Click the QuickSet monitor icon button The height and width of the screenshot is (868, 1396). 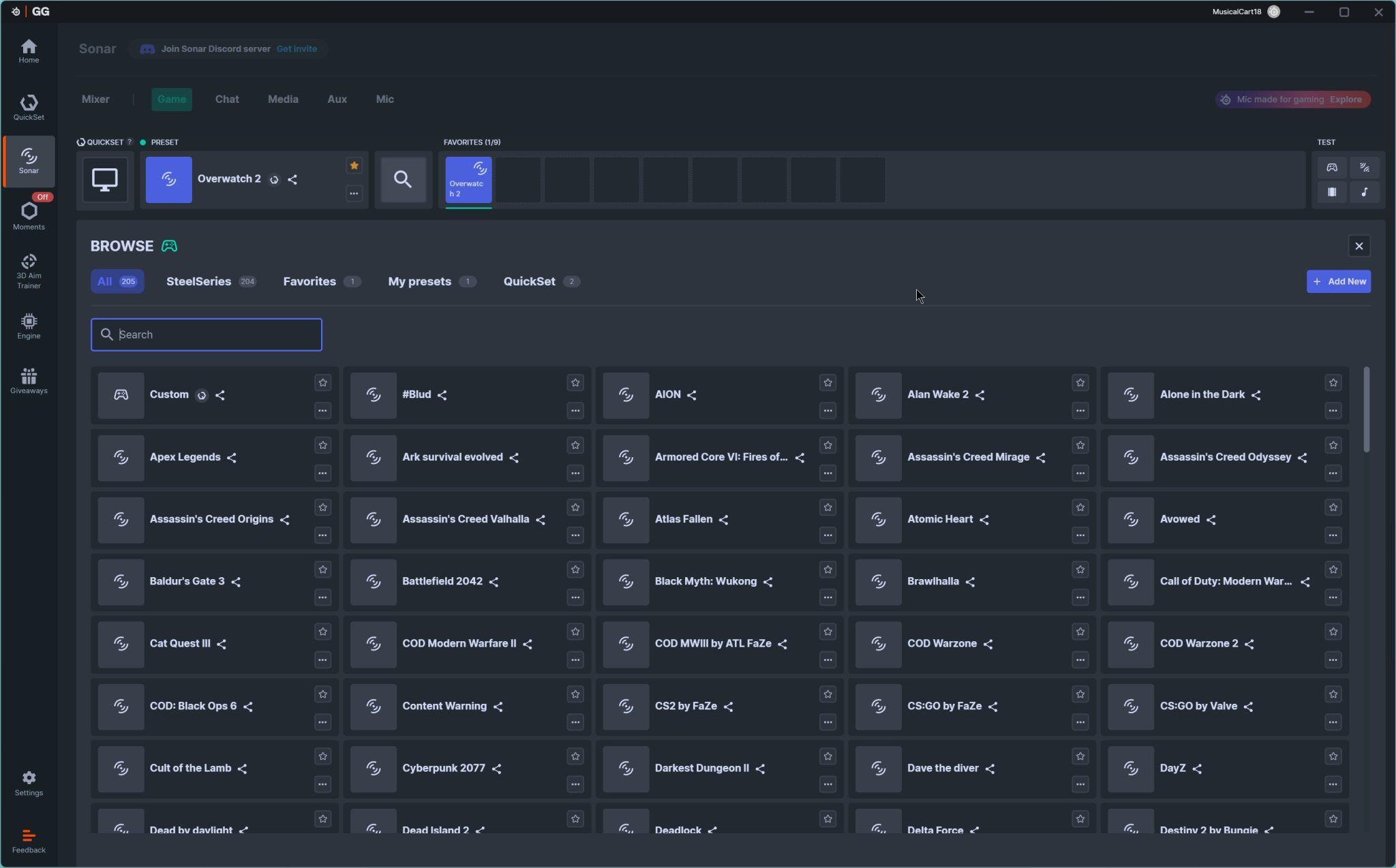pos(105,179)
